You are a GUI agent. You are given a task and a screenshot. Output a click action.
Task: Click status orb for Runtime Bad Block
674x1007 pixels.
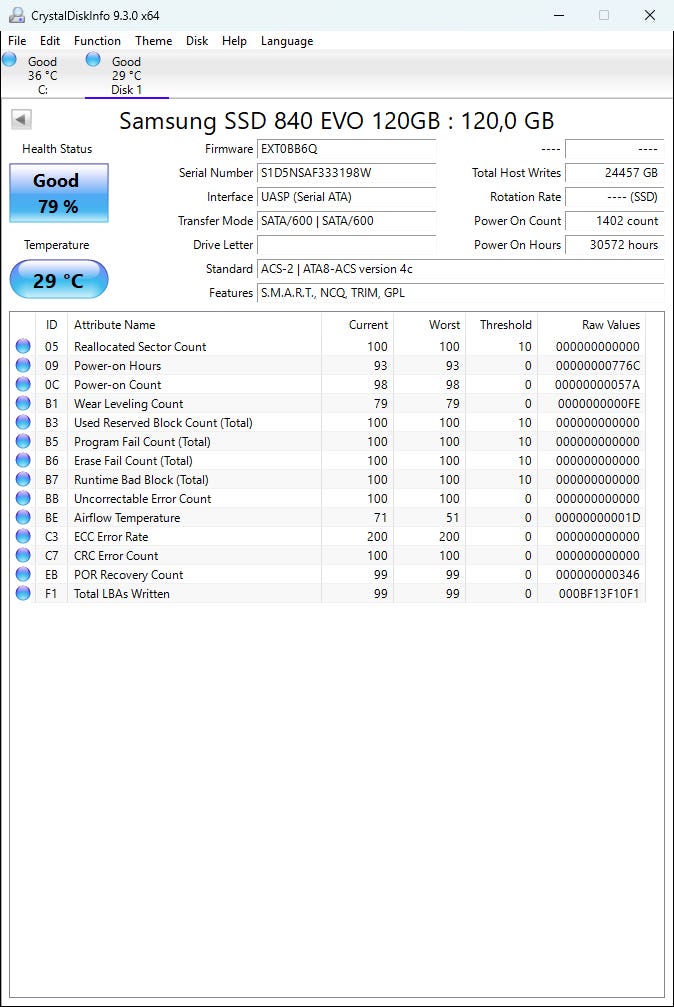[23, 479]
